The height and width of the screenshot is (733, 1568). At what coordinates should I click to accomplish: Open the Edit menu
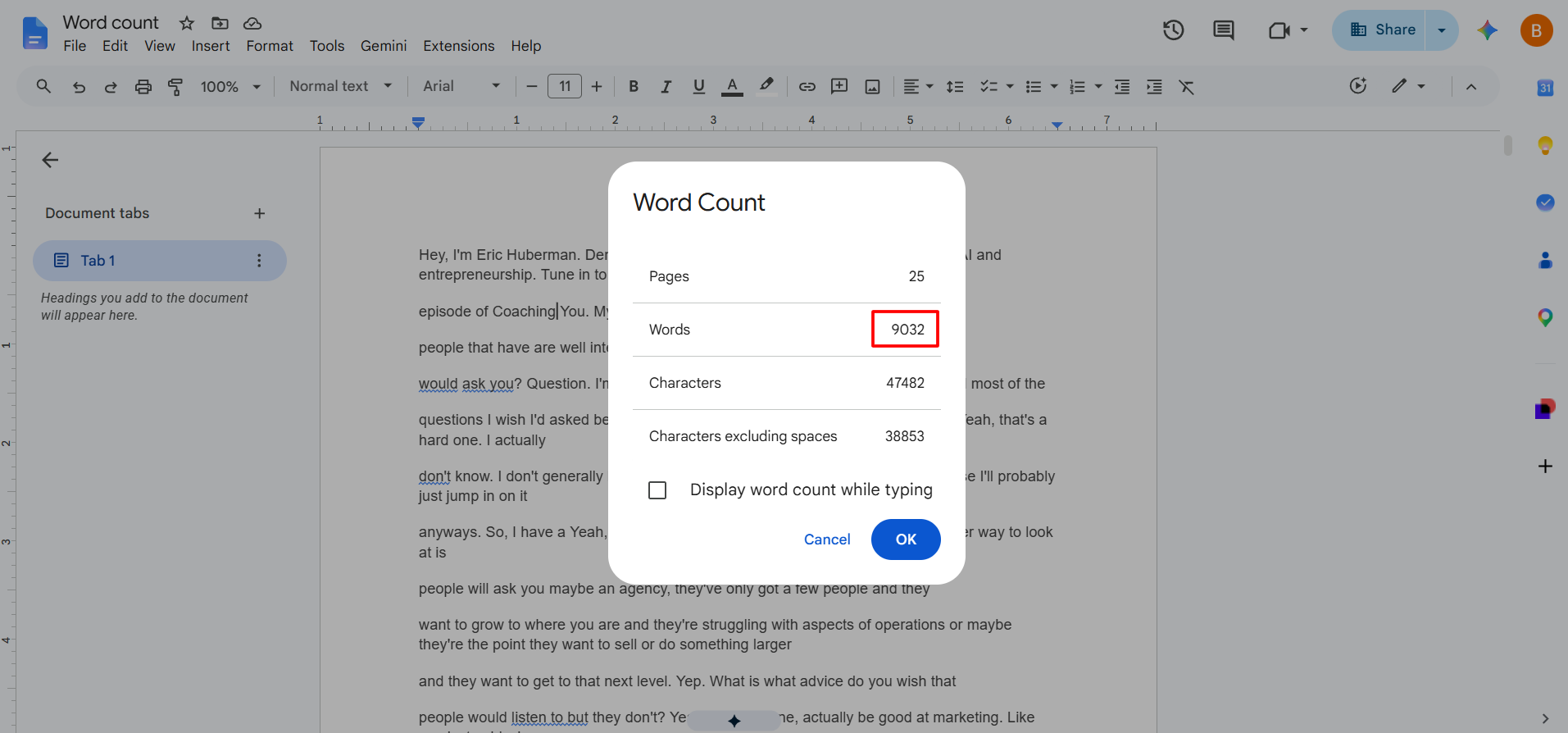[115, 46]
